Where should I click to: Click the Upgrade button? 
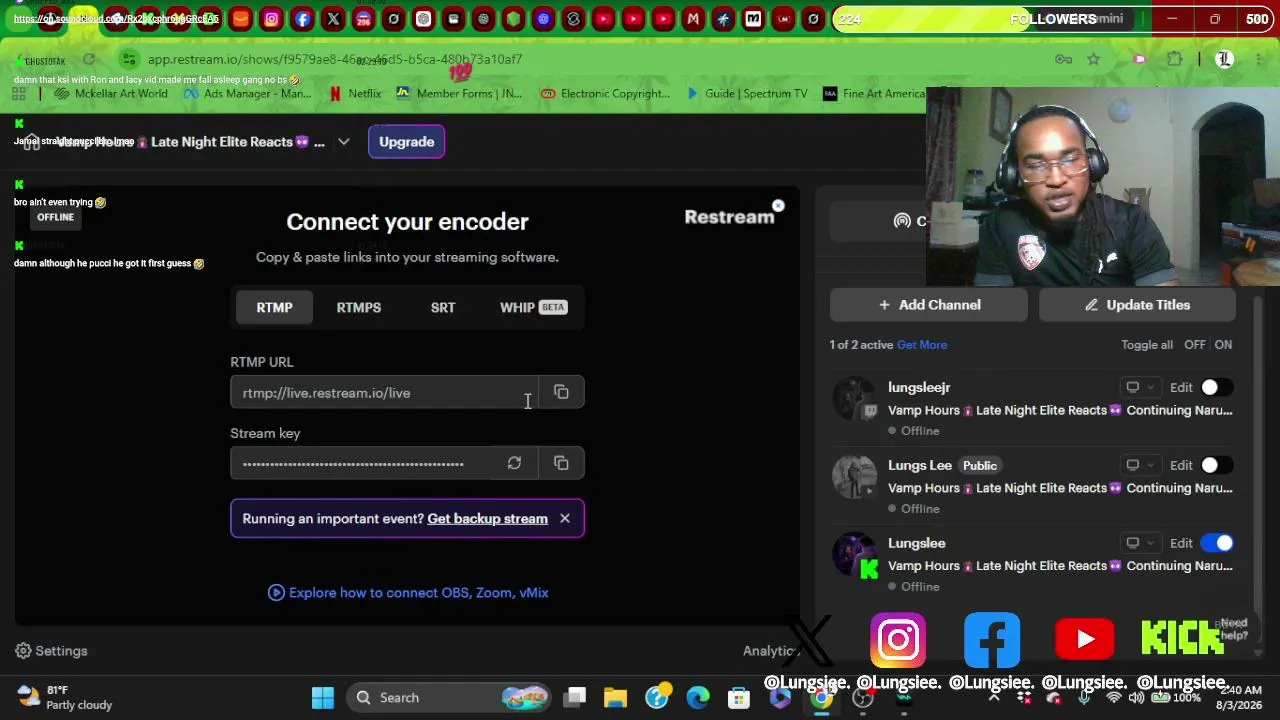(406, 142)
